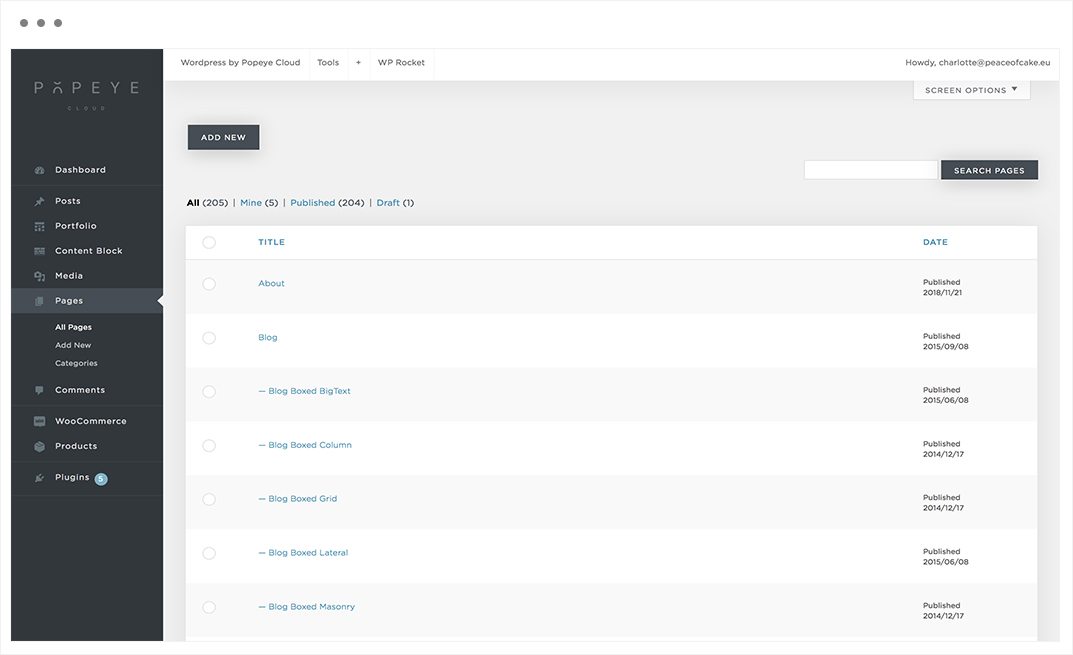1073x655 pixels.
Task: Go to Posts in the sidebar
Action: pyautogui.click(x=68, y=201)
